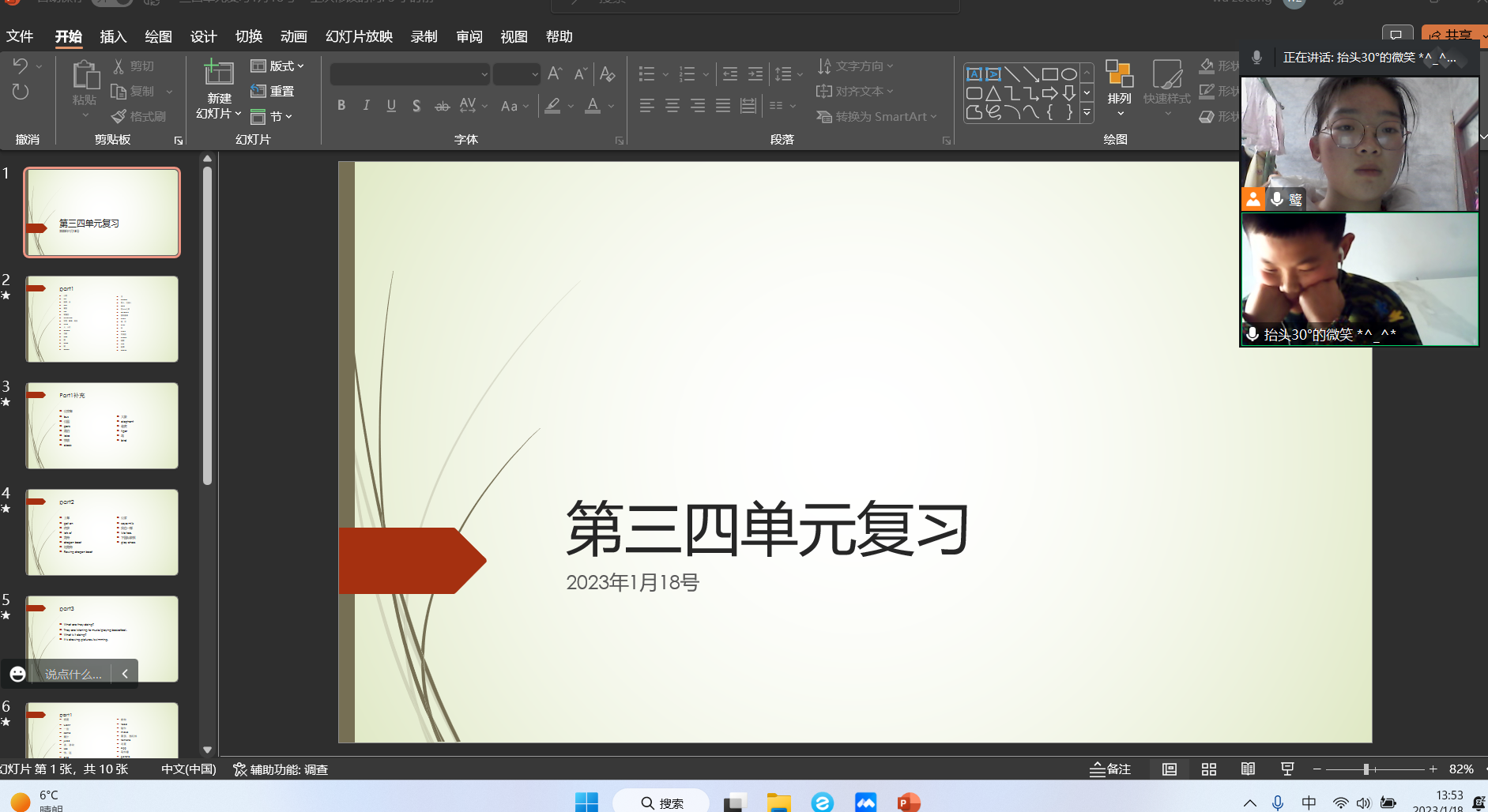Reset the slide layout

pyautogui.click(x=273, y=92)
